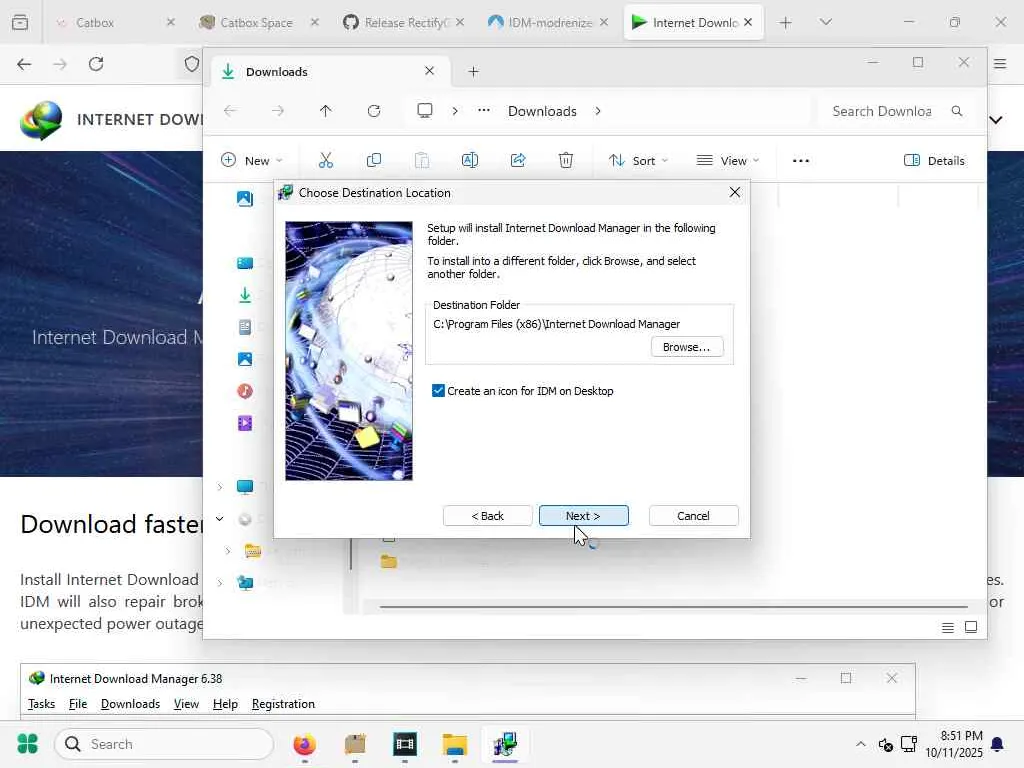Screen dimensions: 1024x768
Task: Click the taskbar Search box
Action: coord(164,744)
